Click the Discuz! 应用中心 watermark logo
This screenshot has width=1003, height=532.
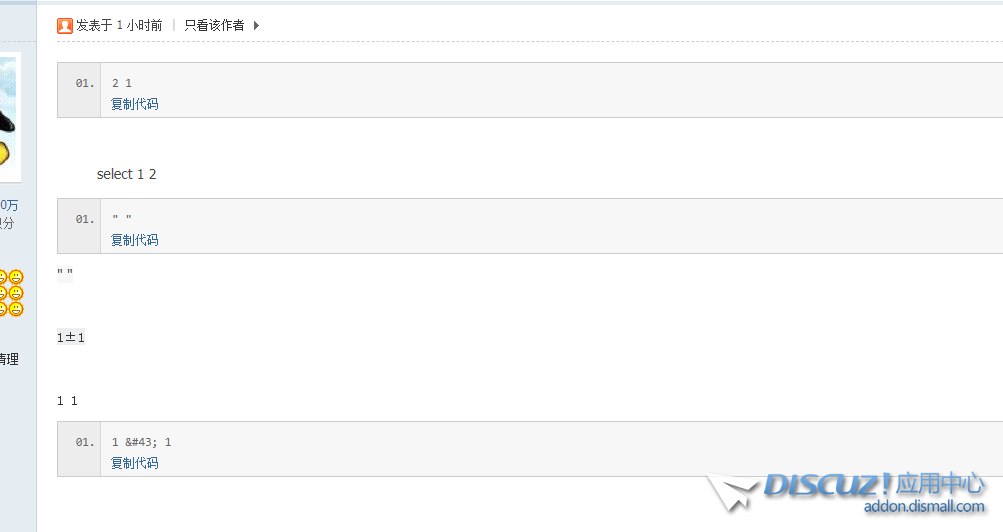tap(873, 485)
